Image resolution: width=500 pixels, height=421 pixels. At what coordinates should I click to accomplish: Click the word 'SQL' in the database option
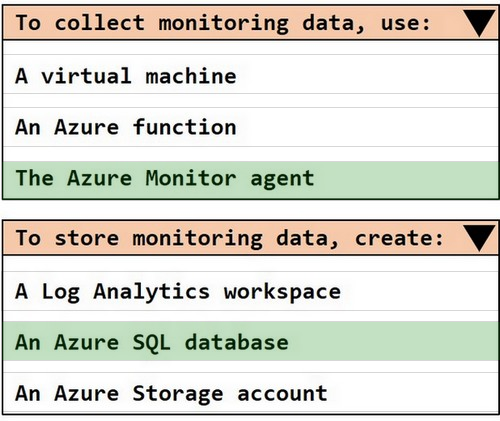152,343
